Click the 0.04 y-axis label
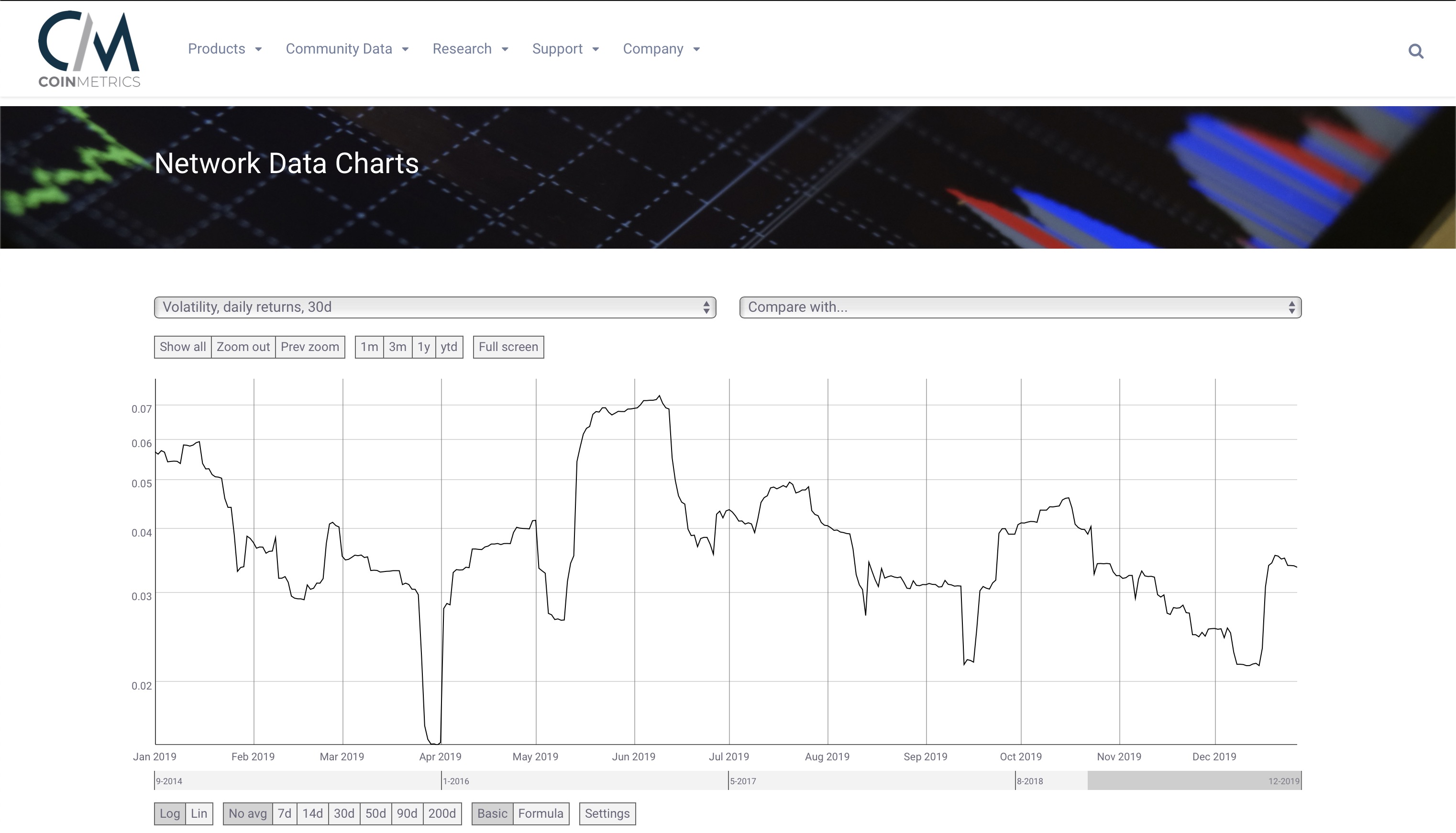Image resolution: width=1456 pixels, height=833 pixels. tap(141, 533)
